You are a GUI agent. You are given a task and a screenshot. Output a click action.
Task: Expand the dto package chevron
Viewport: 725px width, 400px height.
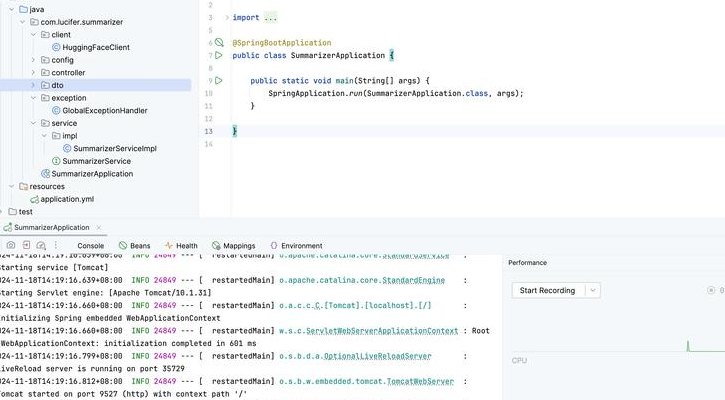(x=33, y=85)
